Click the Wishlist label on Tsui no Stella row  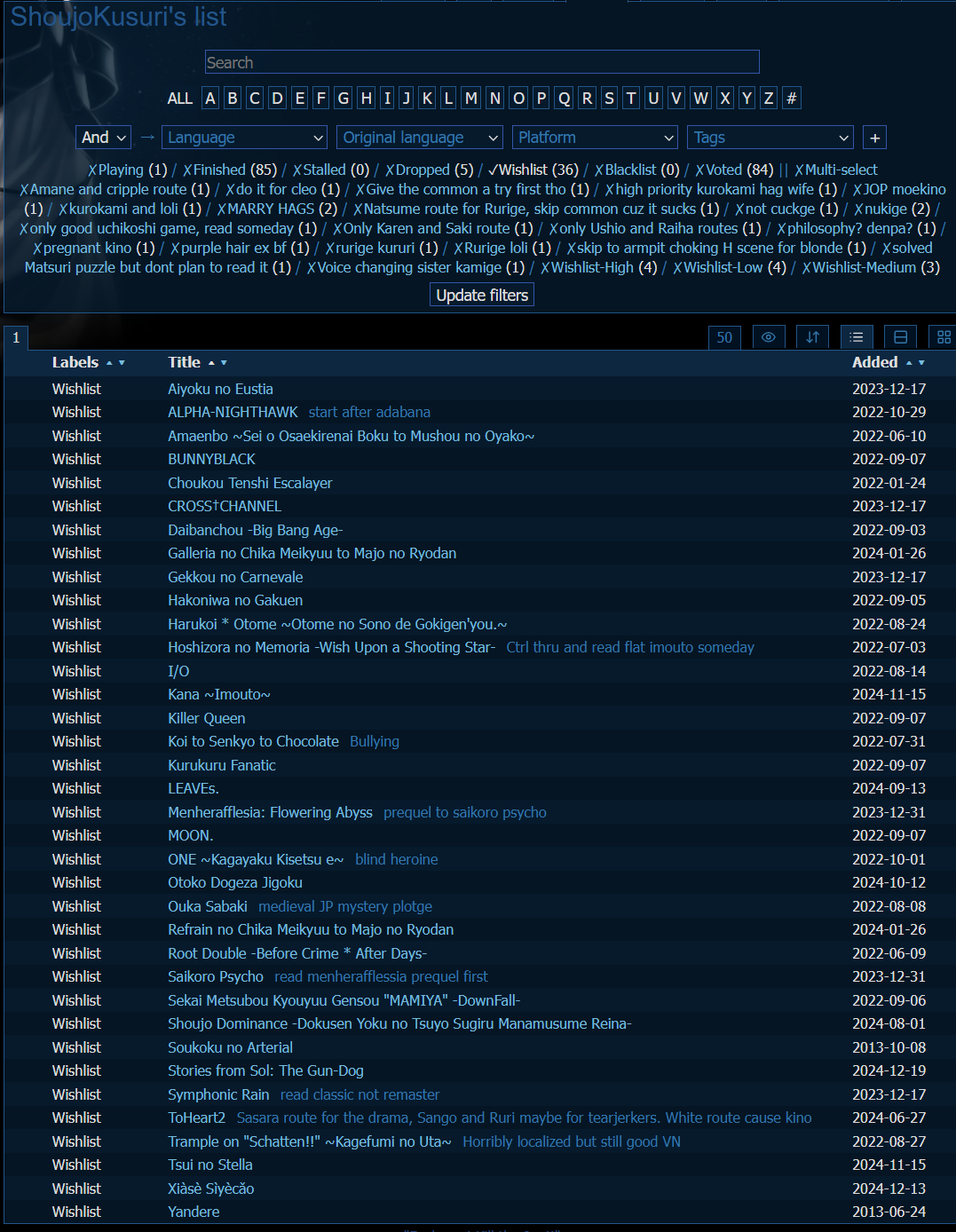pyautogui.click(x=76, y=1165)
